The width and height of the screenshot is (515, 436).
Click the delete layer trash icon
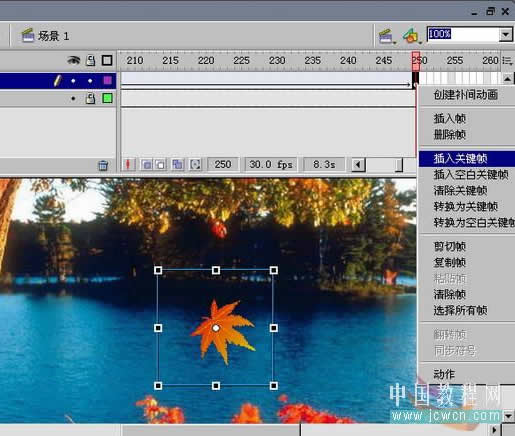[x=103, y=165]
